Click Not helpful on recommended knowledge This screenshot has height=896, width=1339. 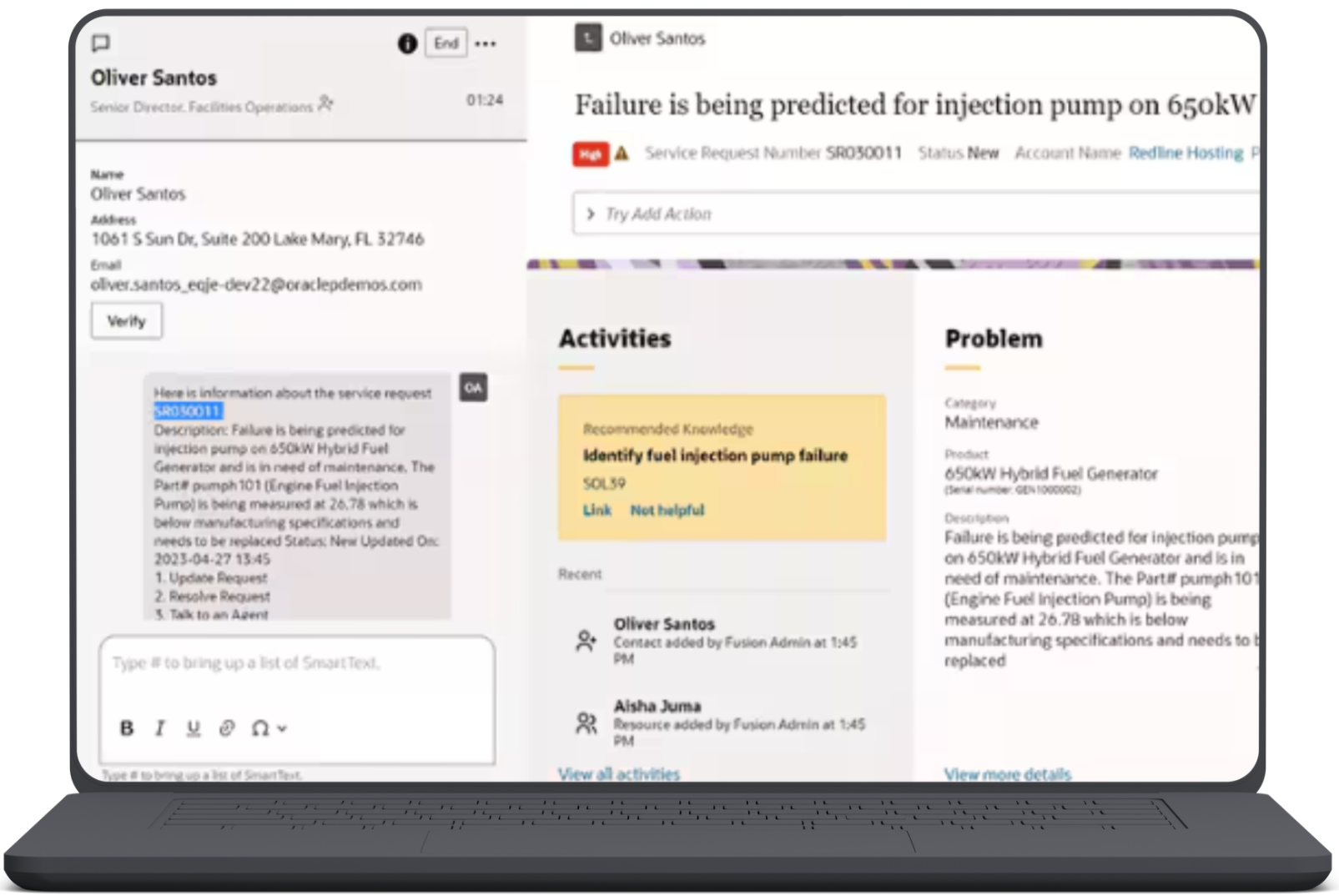667,511
